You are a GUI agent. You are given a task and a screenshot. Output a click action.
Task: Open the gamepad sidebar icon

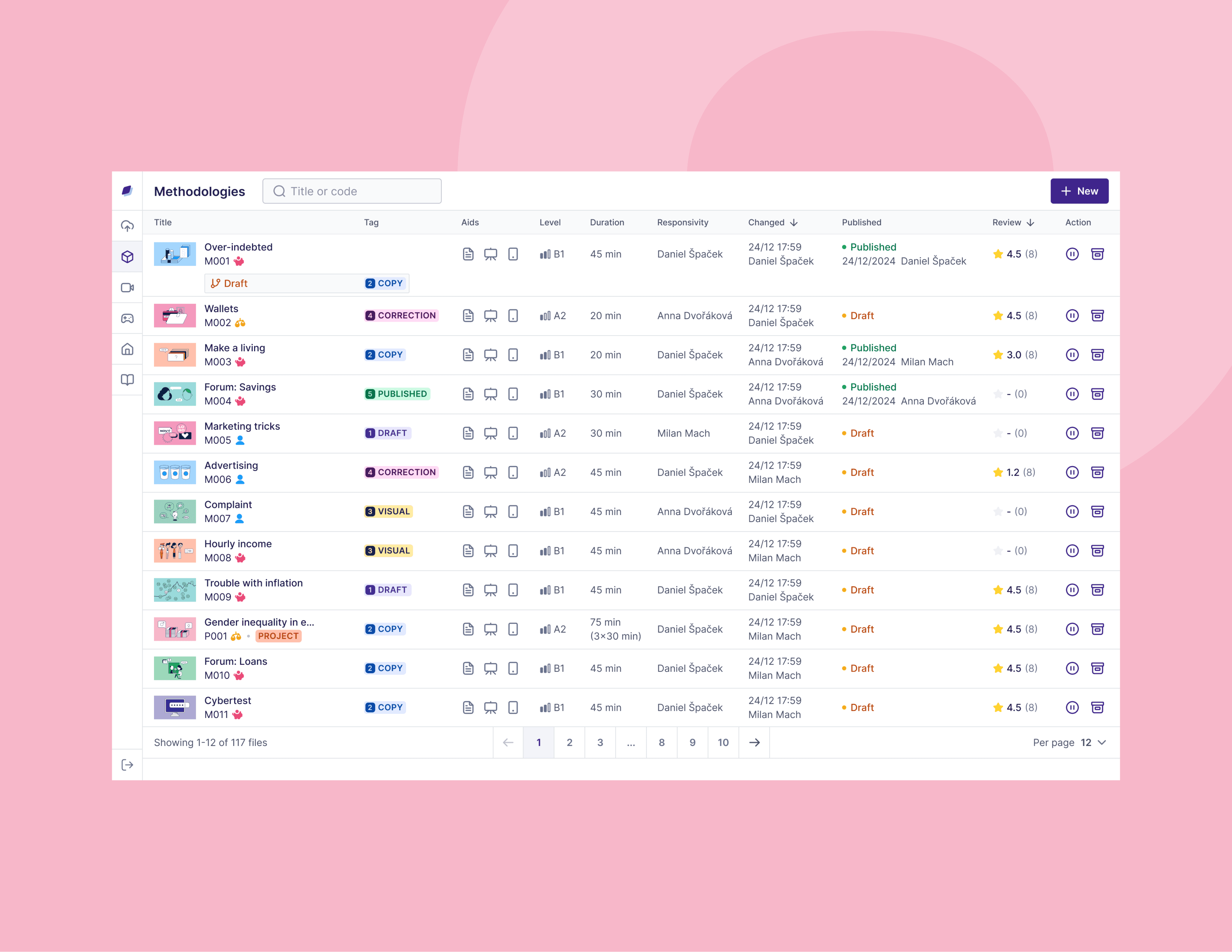point(128,319)
